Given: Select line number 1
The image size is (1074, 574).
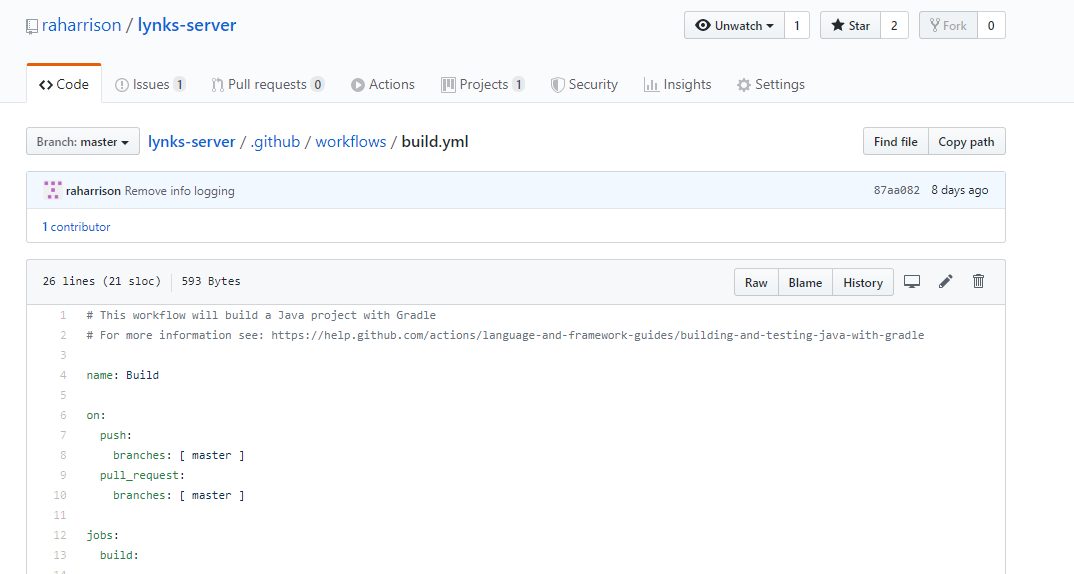Looking at the screenshot, I should point(63,315).
